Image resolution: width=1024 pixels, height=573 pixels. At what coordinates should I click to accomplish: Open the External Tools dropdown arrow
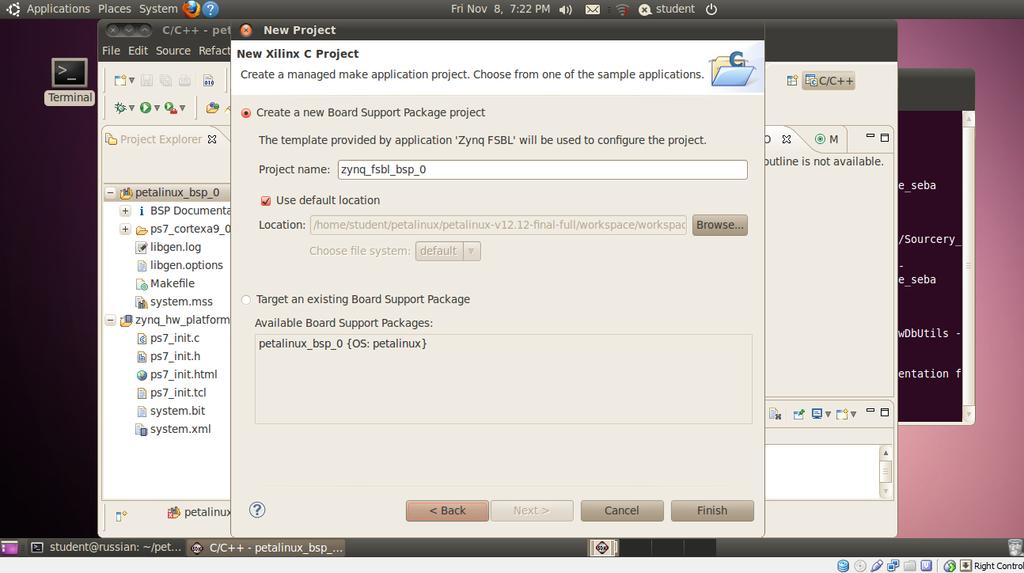point(182,108)
